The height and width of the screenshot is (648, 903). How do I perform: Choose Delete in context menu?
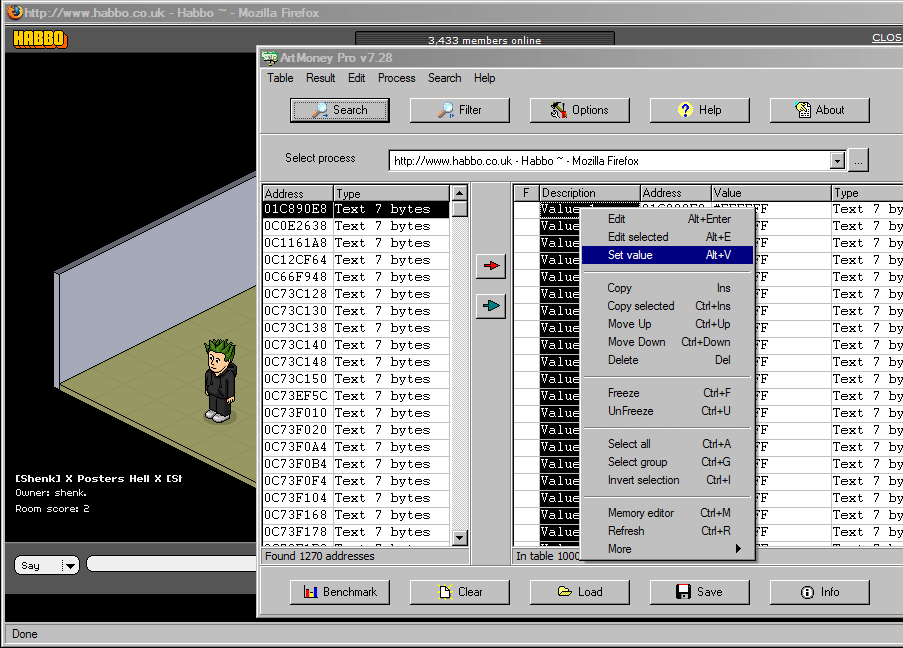pos(668,360)
